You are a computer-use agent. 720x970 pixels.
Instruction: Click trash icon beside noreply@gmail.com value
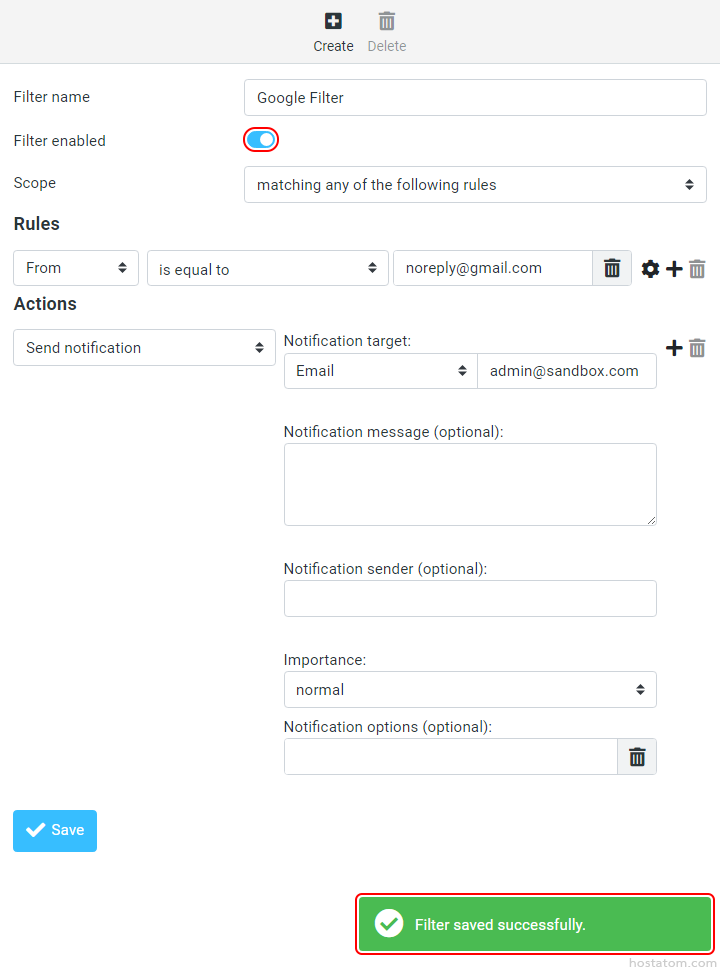click(x=612, y=268)
